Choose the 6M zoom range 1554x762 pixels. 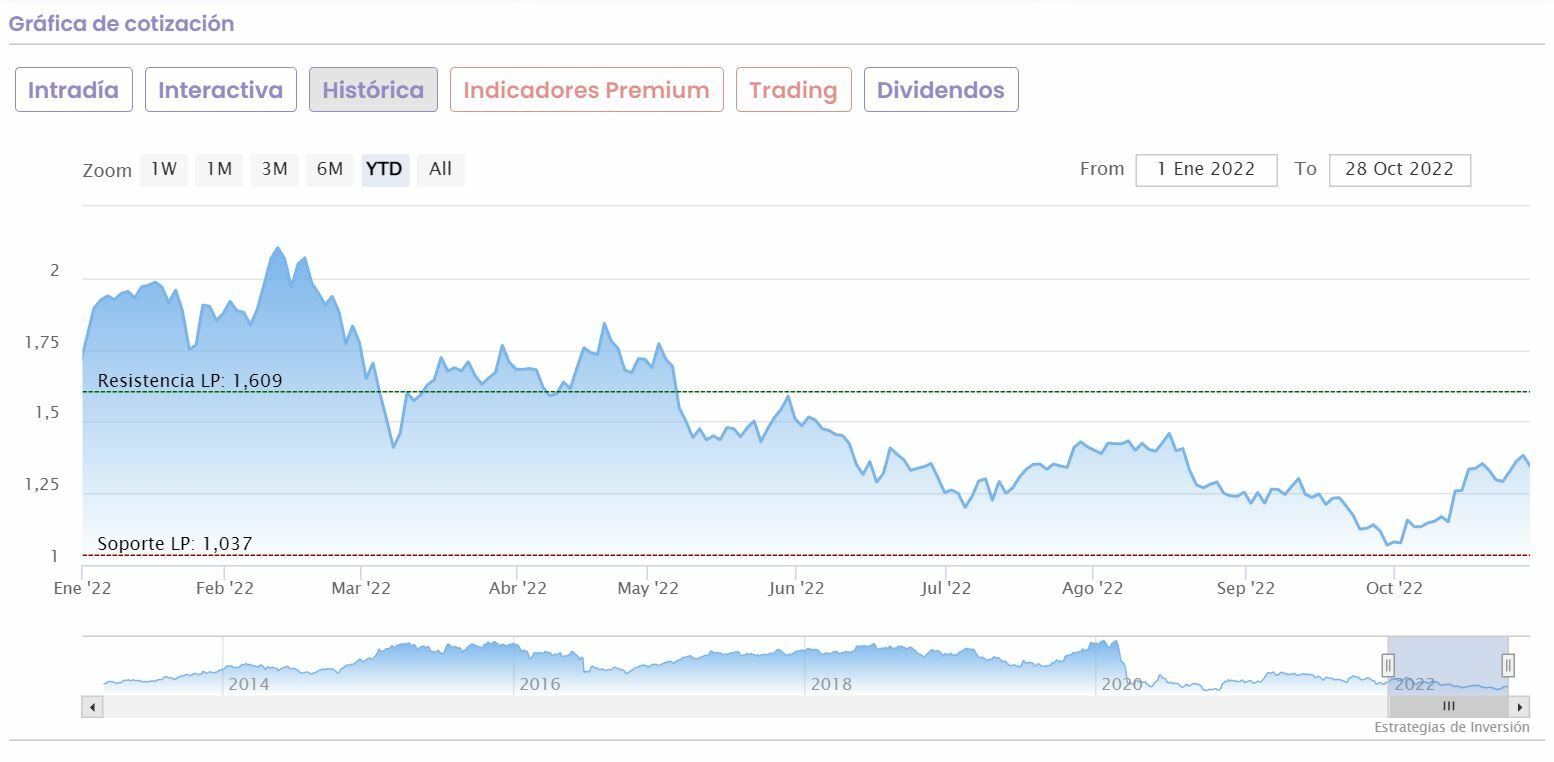(x=330, y=169)
